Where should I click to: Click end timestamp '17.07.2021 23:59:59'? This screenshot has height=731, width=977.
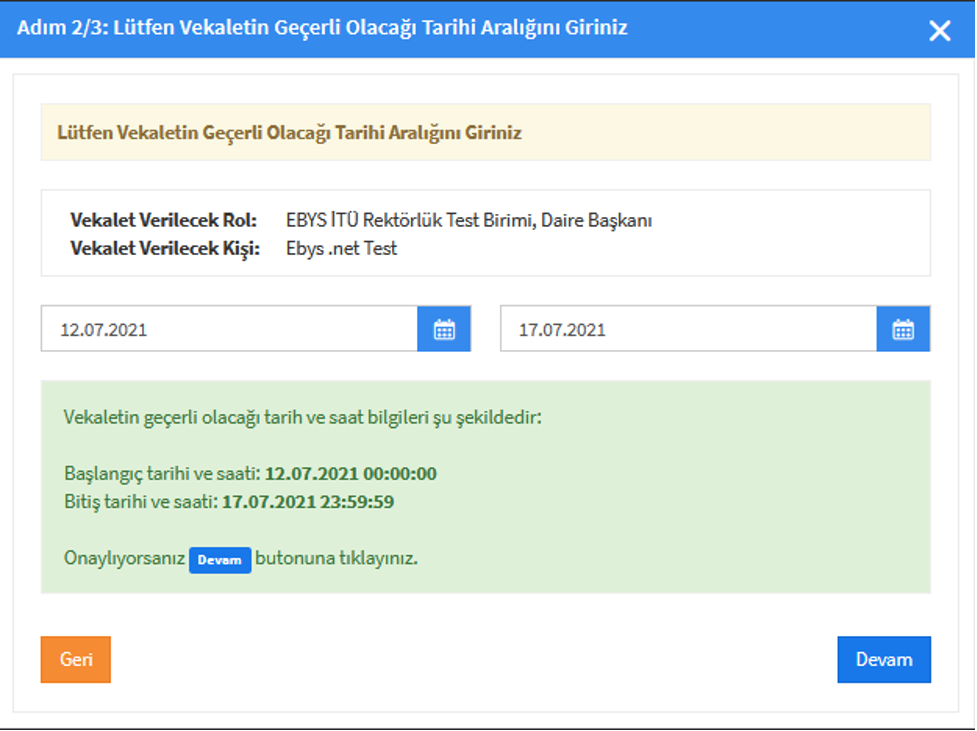pos(308,502)
